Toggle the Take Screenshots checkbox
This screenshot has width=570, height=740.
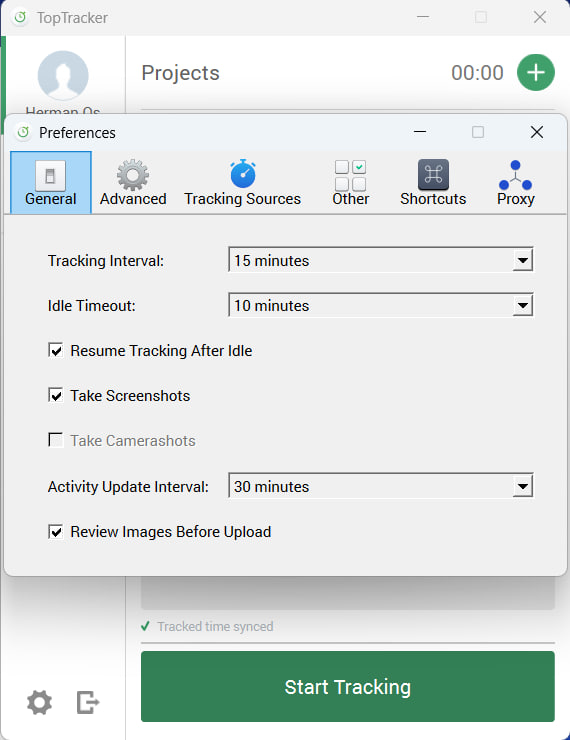[56, 395]
